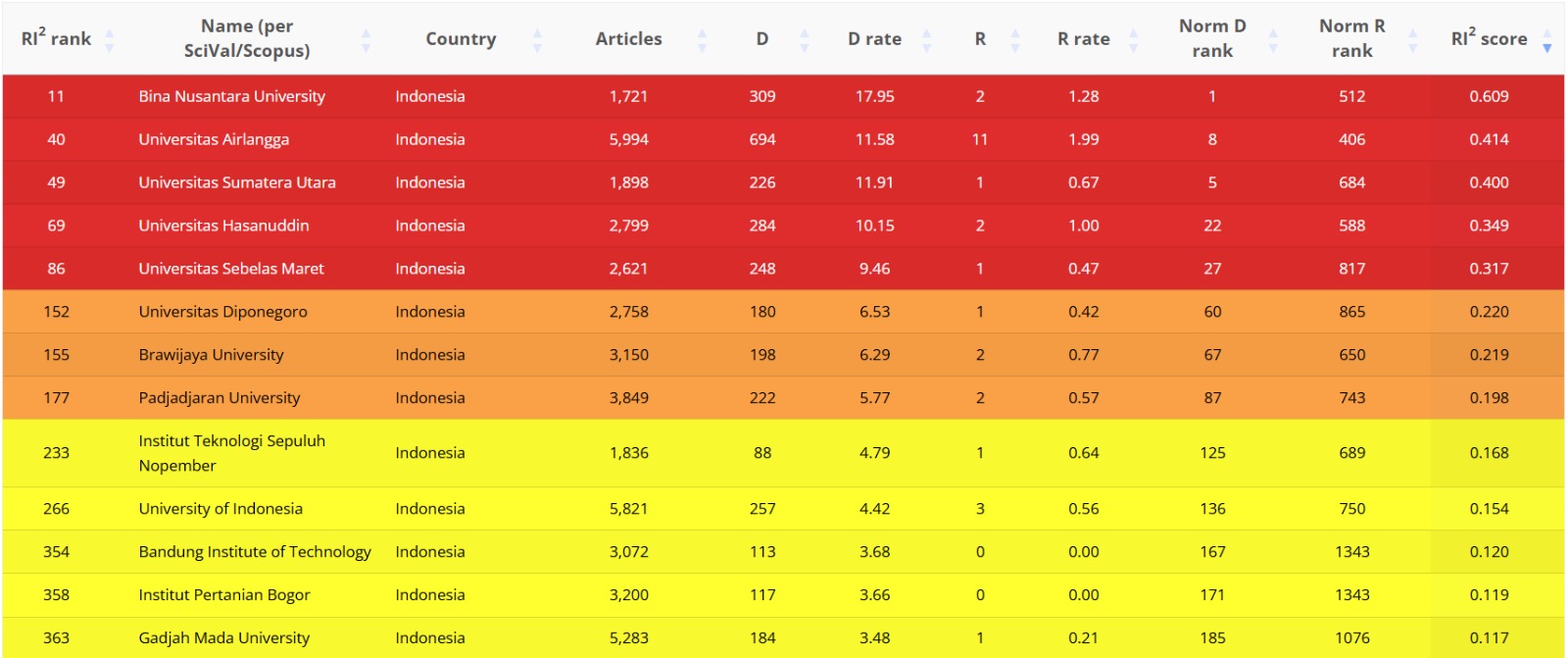Viewport: 1568px width, 658px height.
Task: Sort table using Country column arrows
Action: pyautogui.click(x=537, y=39)
